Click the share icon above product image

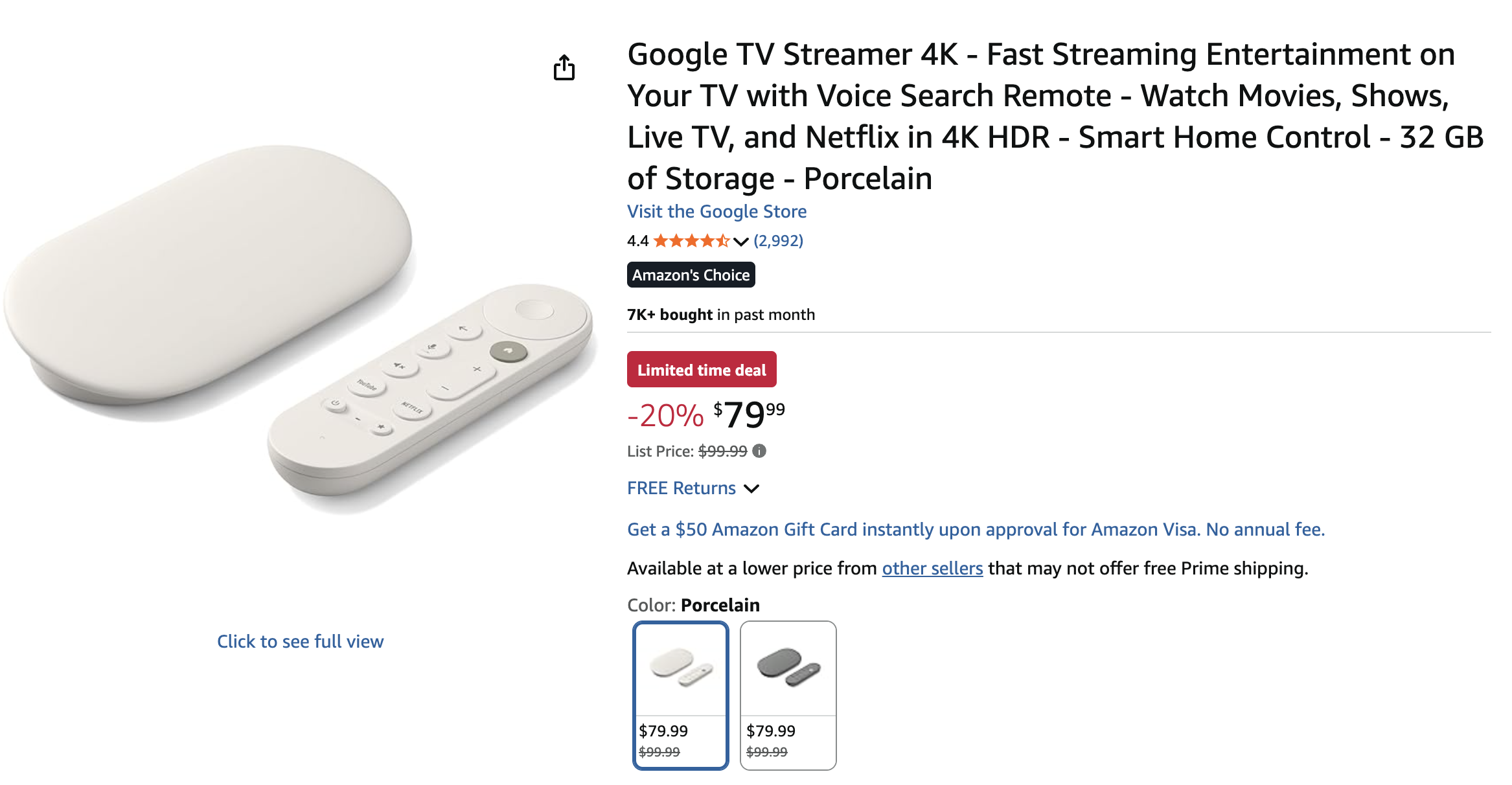click(564, 67)
